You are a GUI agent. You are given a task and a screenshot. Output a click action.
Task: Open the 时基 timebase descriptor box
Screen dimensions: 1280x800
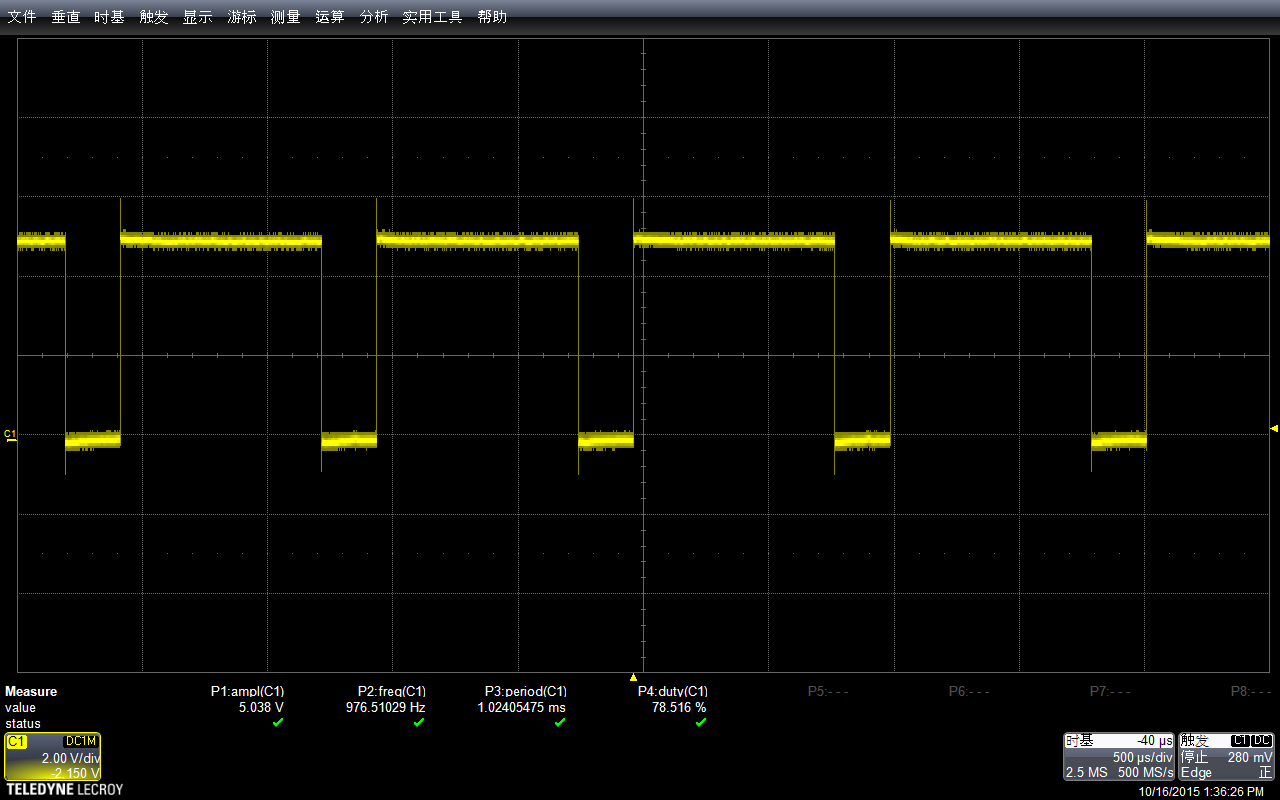pyautogui.click(x=1117, y=757)
